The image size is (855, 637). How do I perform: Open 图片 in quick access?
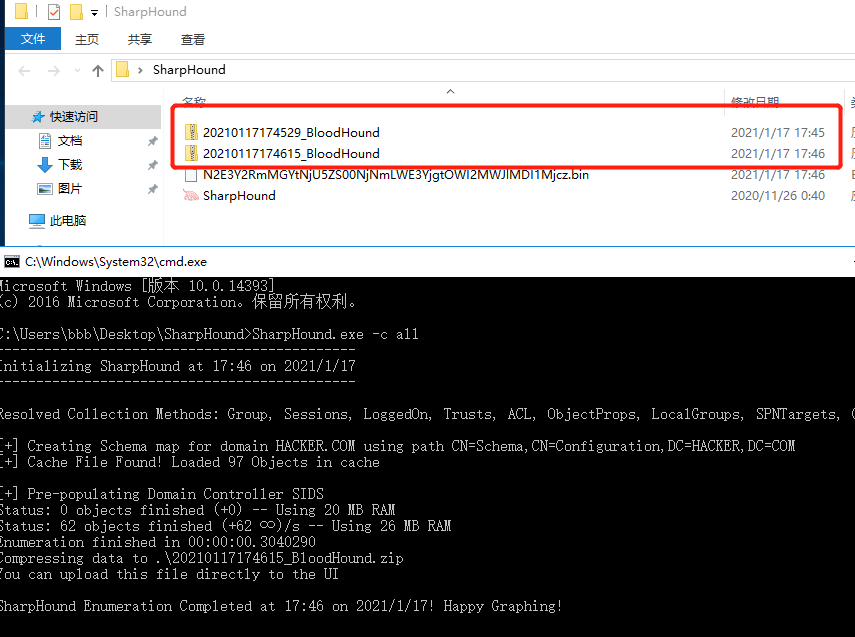(70, 189)
